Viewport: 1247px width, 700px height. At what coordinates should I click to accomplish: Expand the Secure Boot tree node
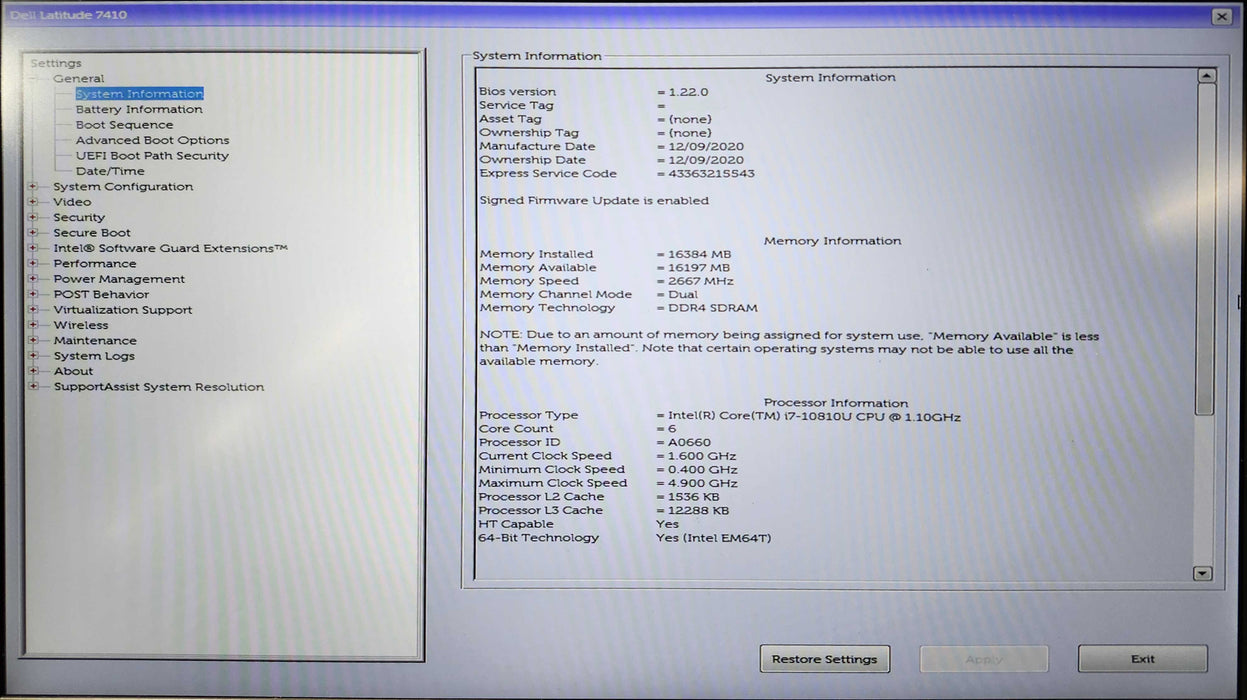[33, 233]
